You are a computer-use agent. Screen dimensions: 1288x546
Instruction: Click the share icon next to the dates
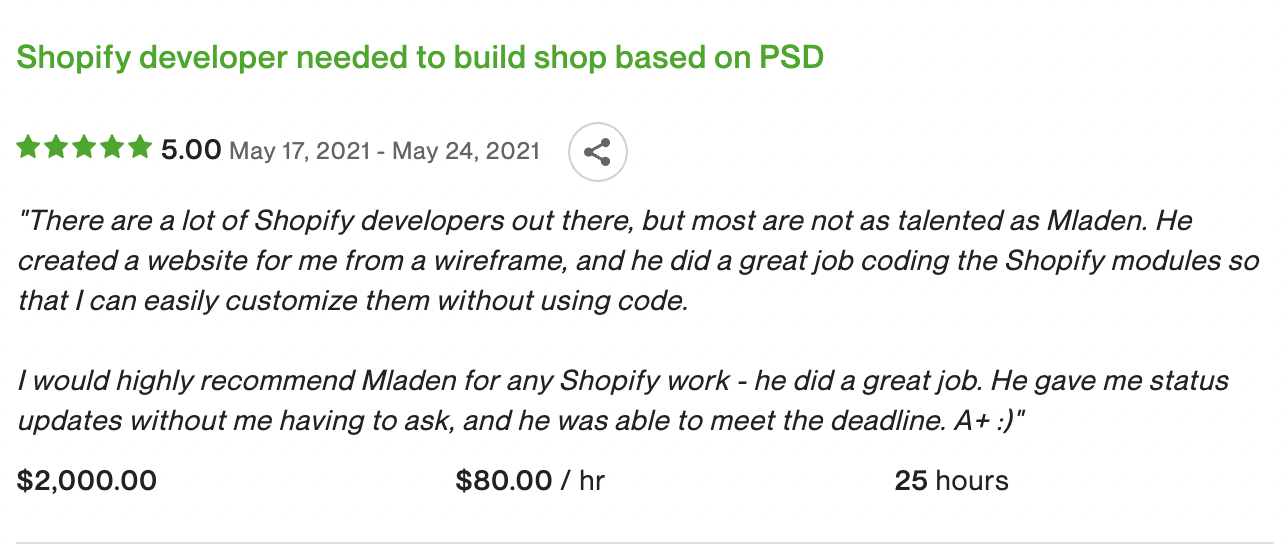[x=598, y=152]
